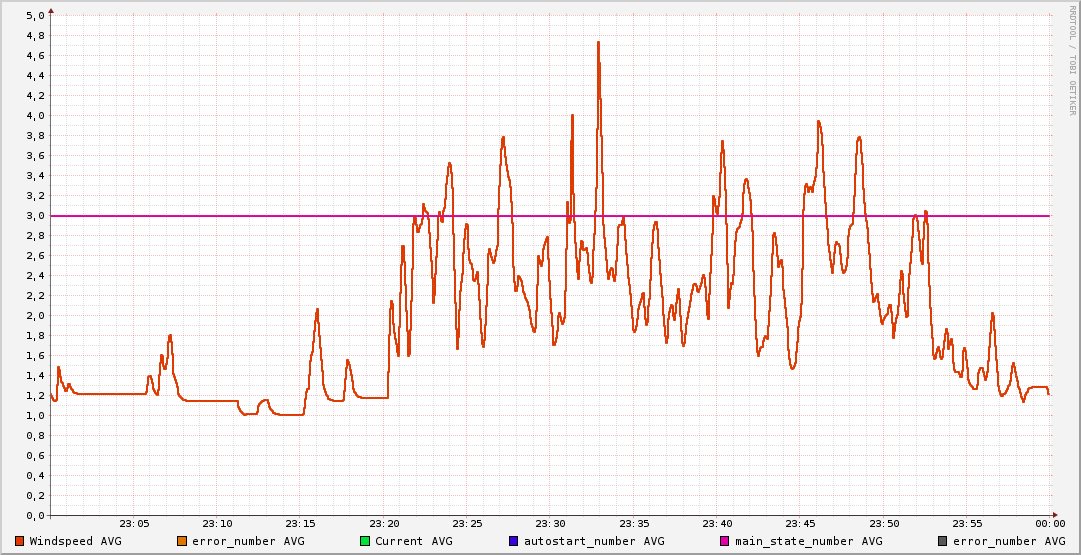Click the blue autostart_number legend swatch
Image resolution: width=1081 pixels, height=555 pixels.
(x=514, y=541)
